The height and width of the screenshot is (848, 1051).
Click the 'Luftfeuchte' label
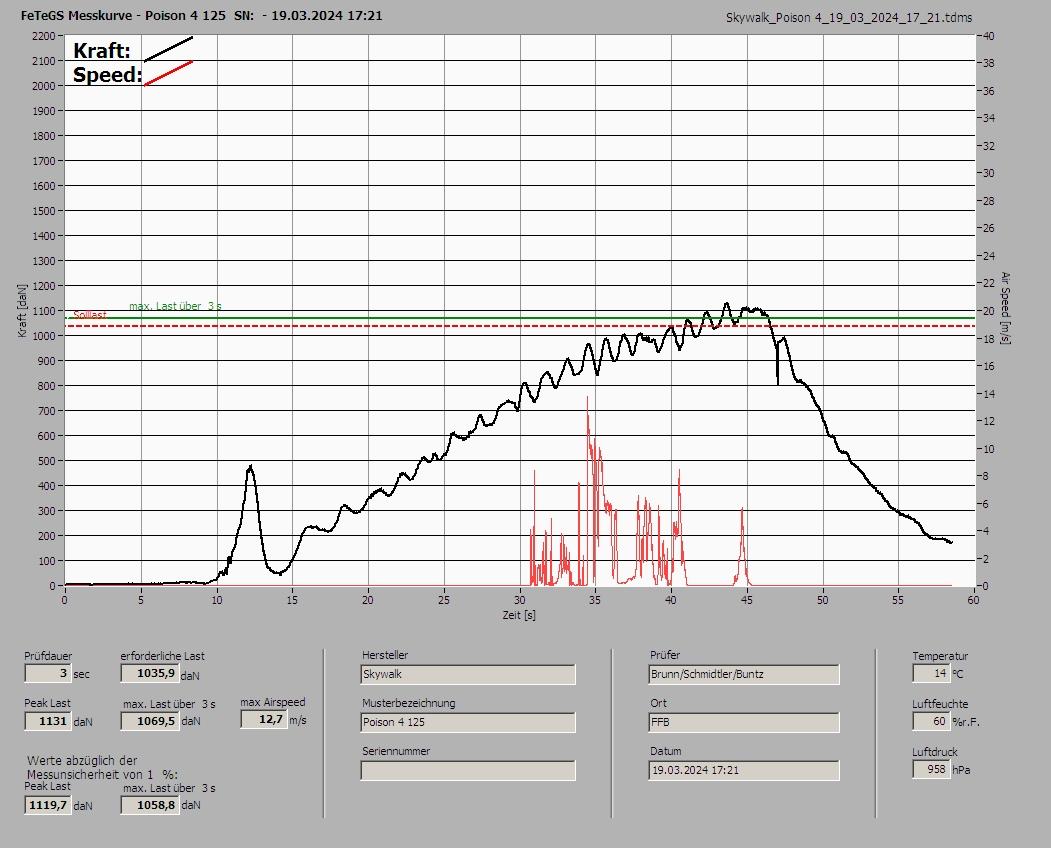940,705
